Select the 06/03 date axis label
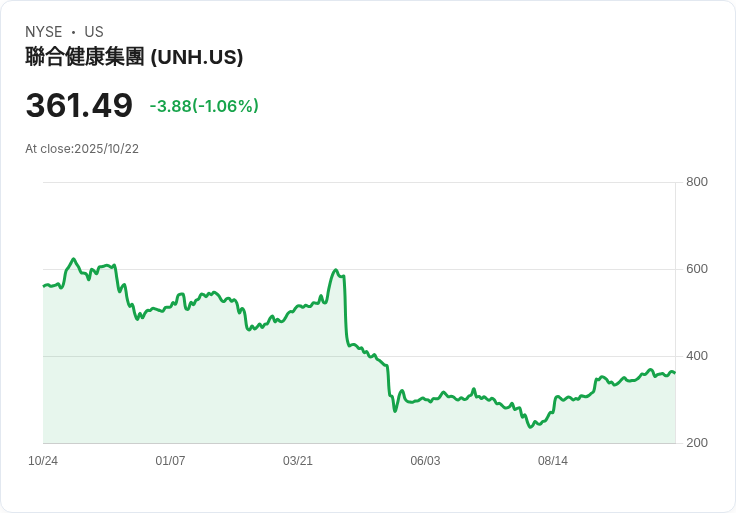The width and height of the screenshot is (736, 513). point(425,461)
